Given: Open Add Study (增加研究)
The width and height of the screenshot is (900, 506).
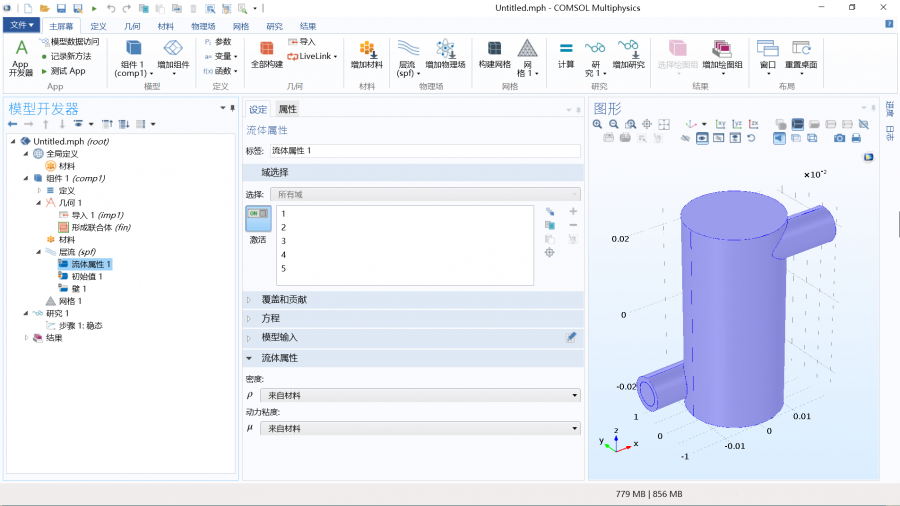Looking at the screenshot, I should [629, 56].
